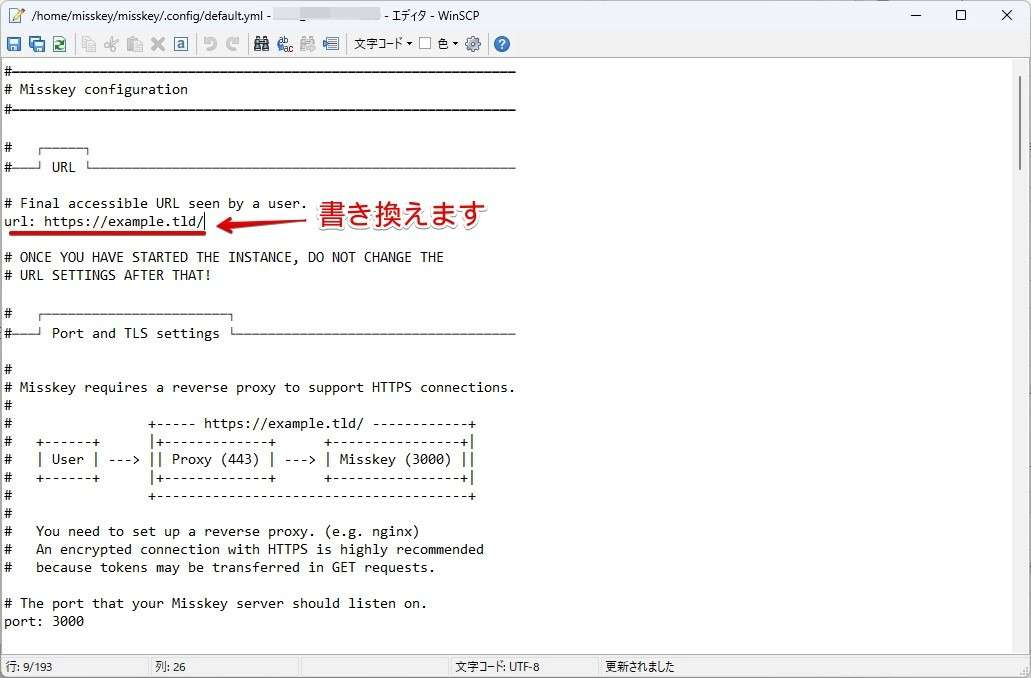Maximize the WinSCP editor window
The width and height of the screenshot is (1031, 678).
tap(961, 15)
